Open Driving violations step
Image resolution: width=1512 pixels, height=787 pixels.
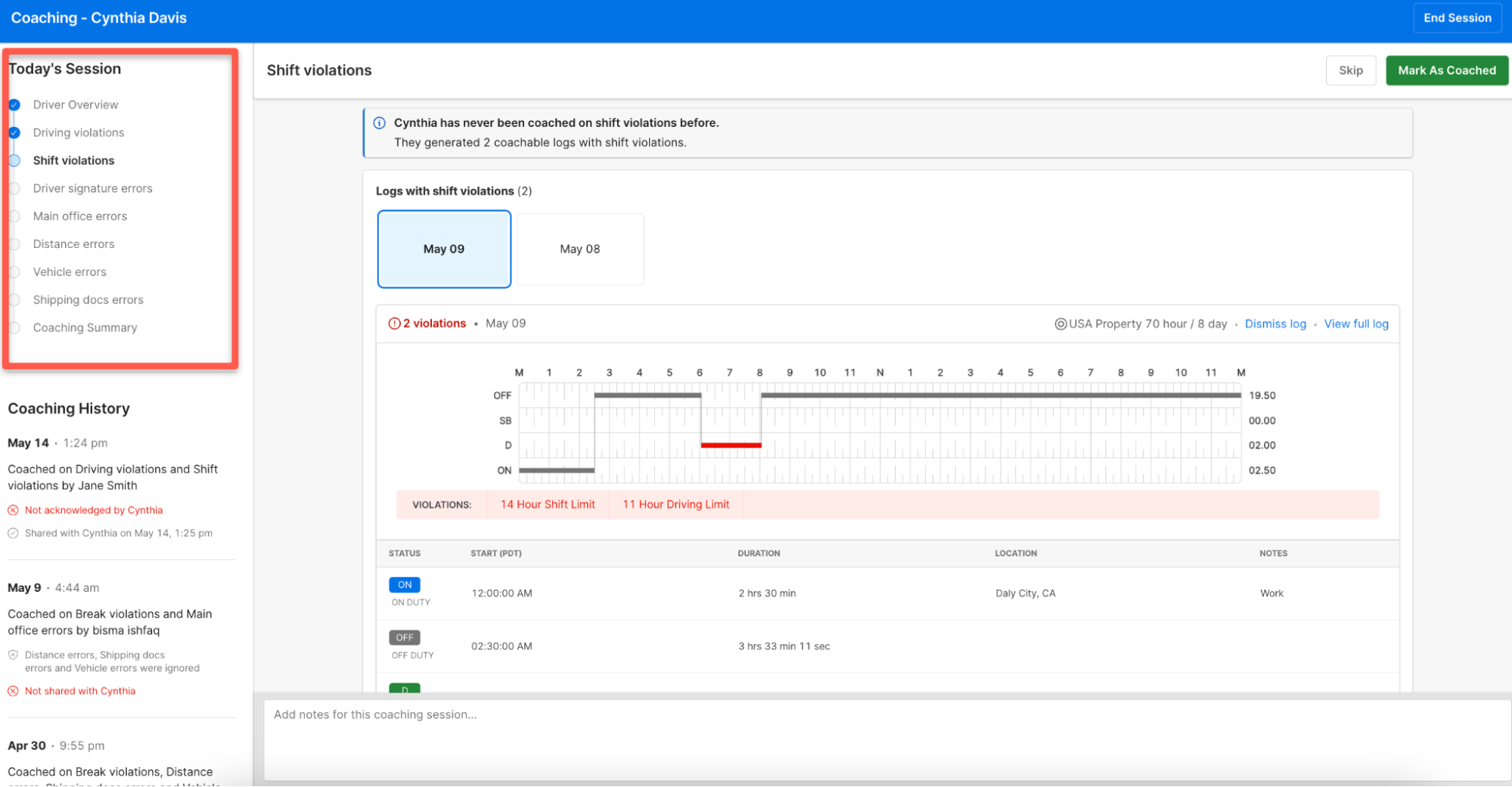[x=79, y=133]
